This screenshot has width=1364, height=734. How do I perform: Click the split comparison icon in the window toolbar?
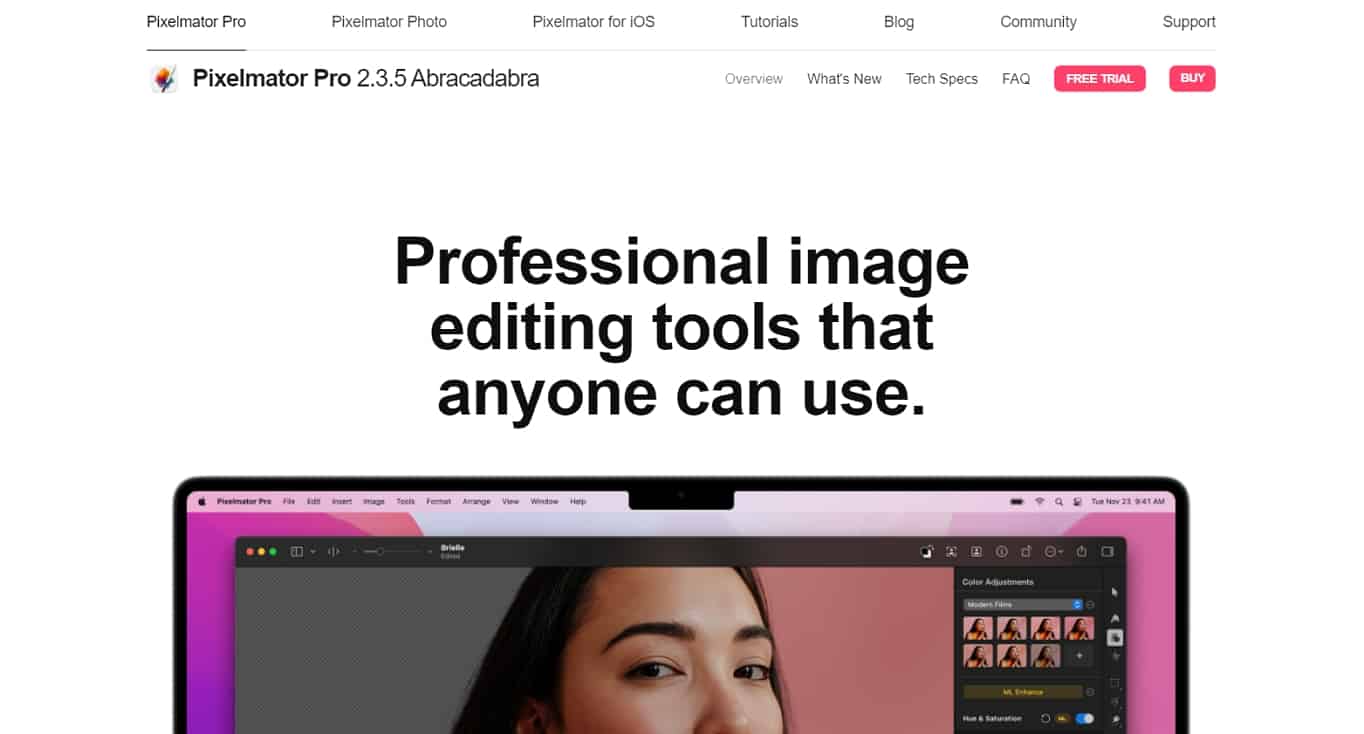pos(334,551)
